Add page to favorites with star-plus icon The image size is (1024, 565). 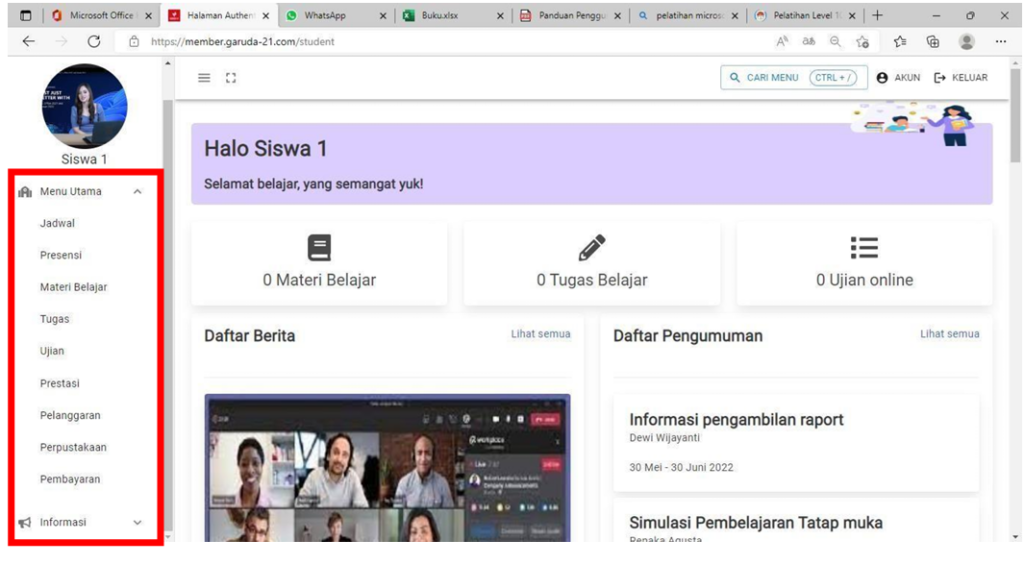coord(863,41)
